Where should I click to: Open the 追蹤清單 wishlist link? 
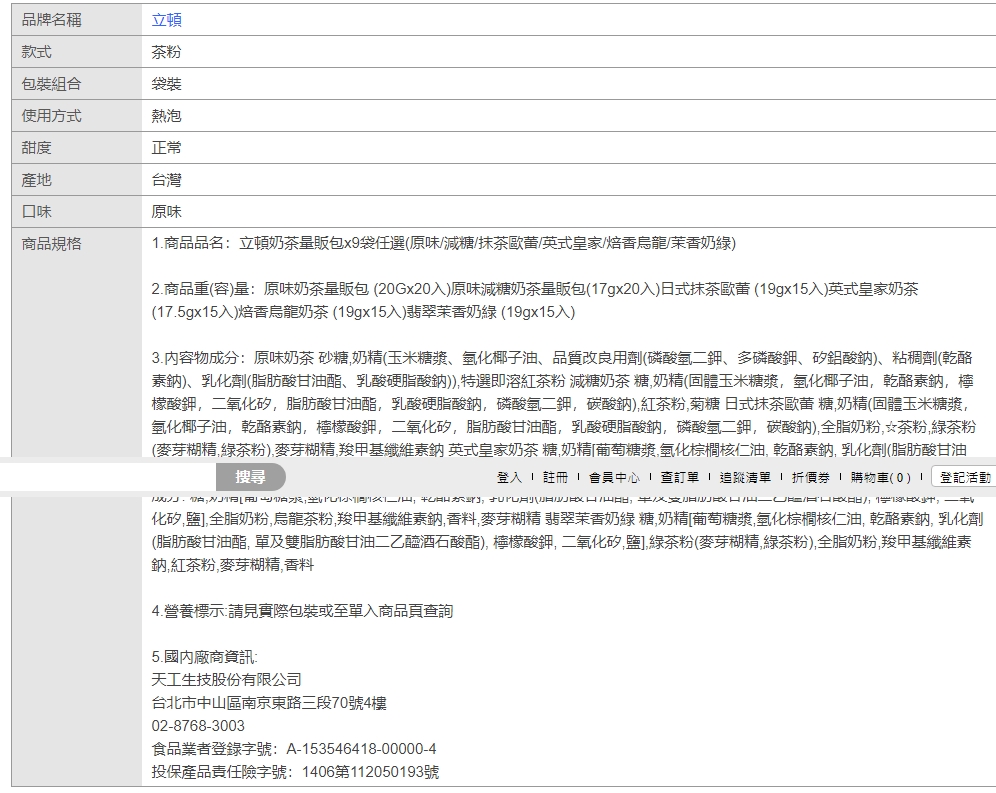(x=745, y=477)
